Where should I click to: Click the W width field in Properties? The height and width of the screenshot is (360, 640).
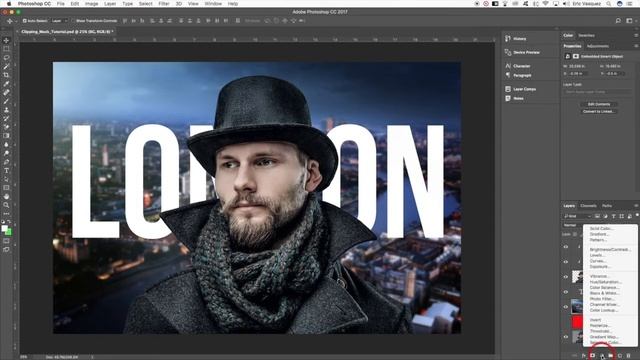[x=579, y=66]
